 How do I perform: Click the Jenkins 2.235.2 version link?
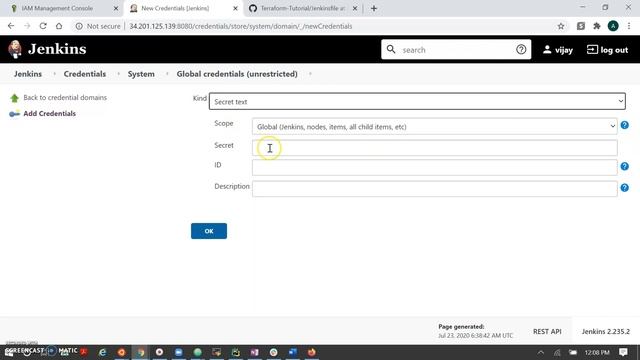[x=606, y=331]
